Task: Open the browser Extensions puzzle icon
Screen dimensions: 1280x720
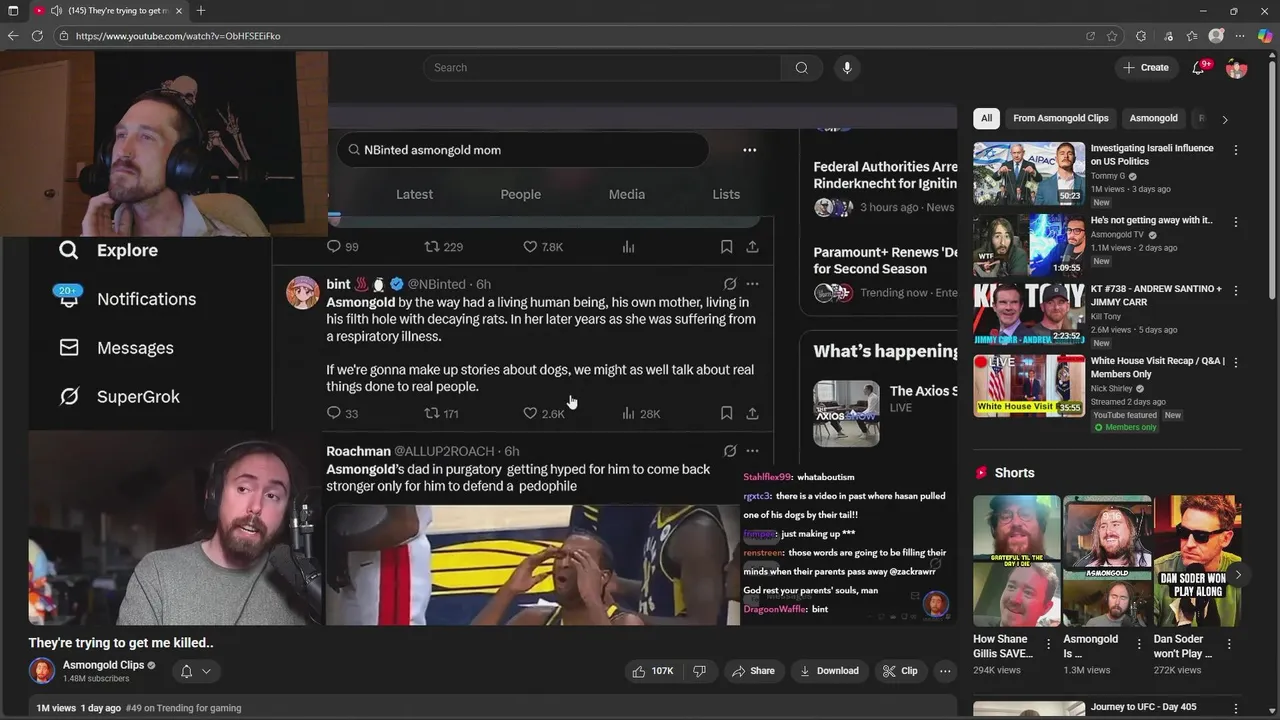Action: 1141,36
